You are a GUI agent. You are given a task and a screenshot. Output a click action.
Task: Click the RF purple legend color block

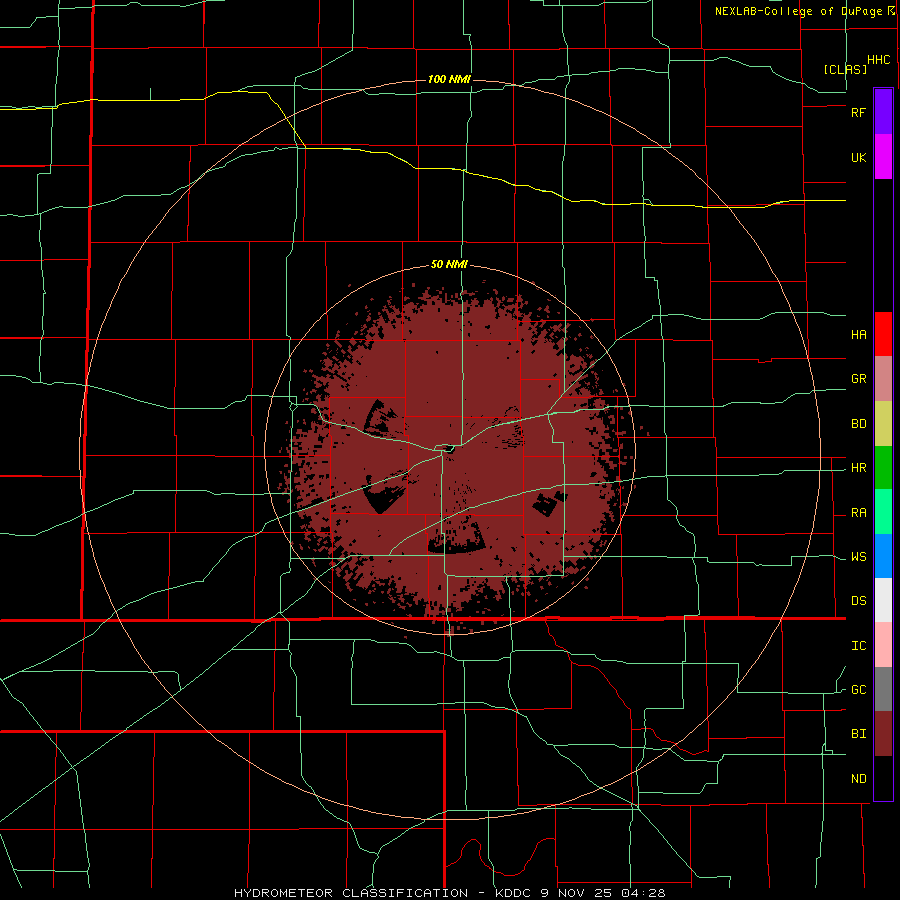(883, 112)
